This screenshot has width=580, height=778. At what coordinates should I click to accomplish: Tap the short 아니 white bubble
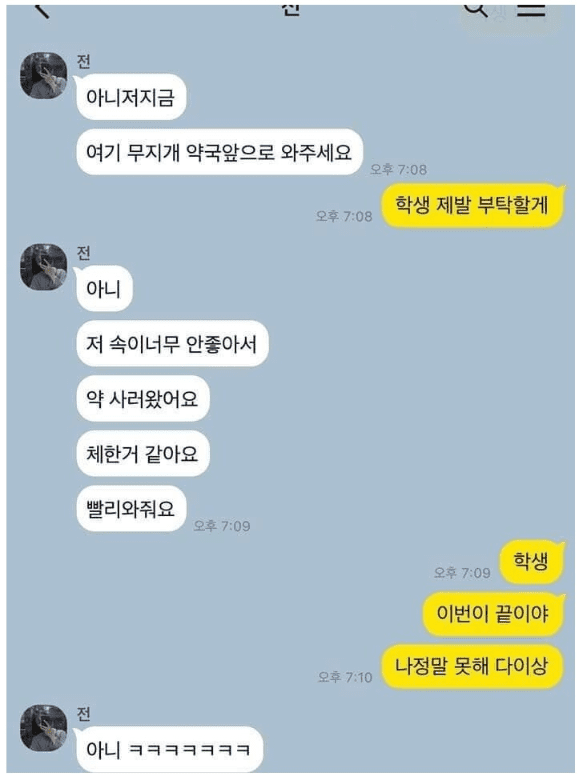tap(104, 288)
